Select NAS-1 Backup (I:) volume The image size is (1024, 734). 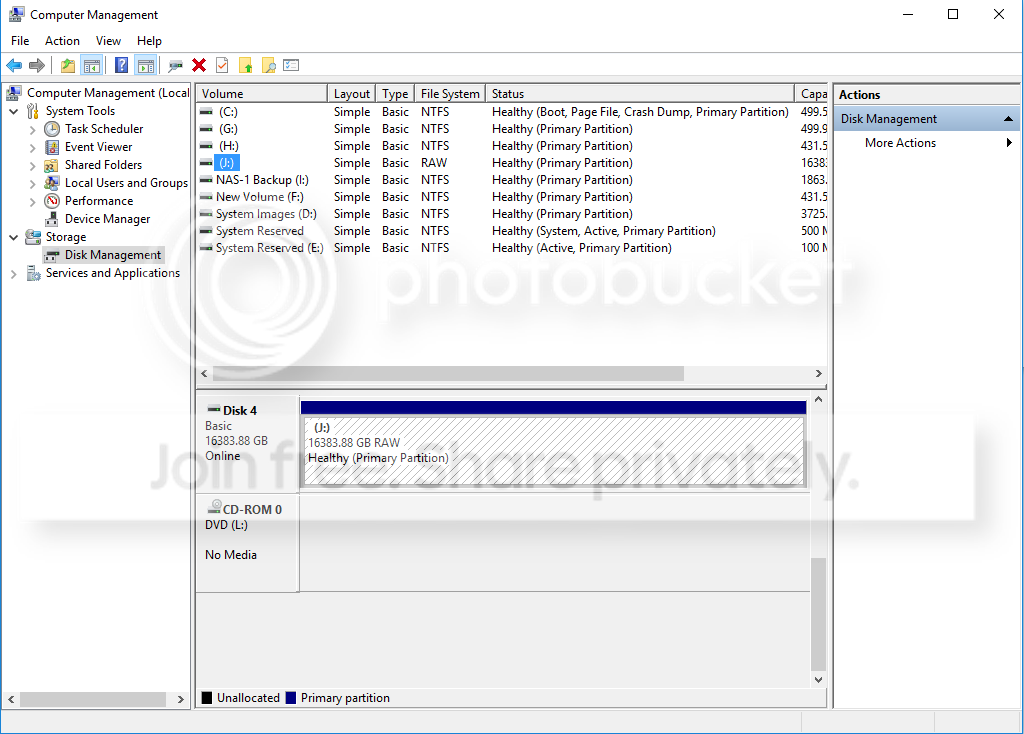(513, 180)
